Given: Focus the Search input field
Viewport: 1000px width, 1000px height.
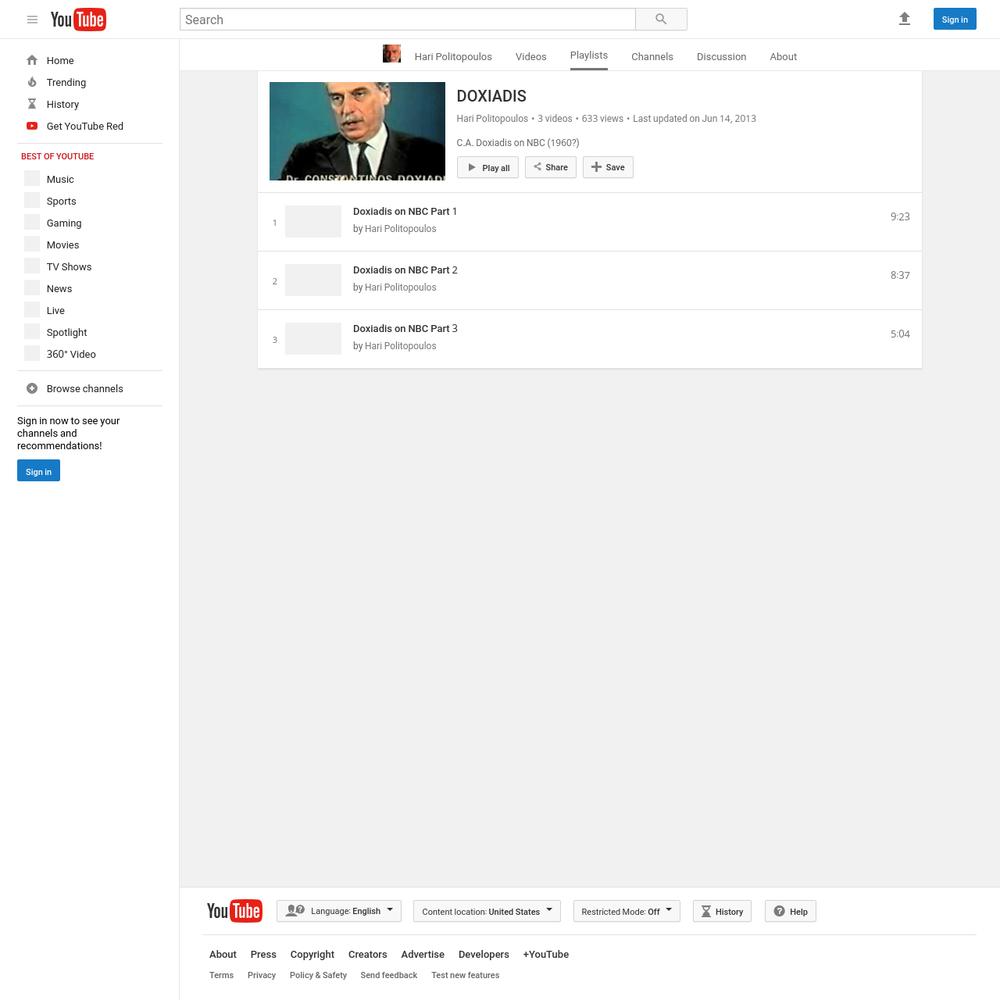Looking at the screenshot, I should point(407,19).
